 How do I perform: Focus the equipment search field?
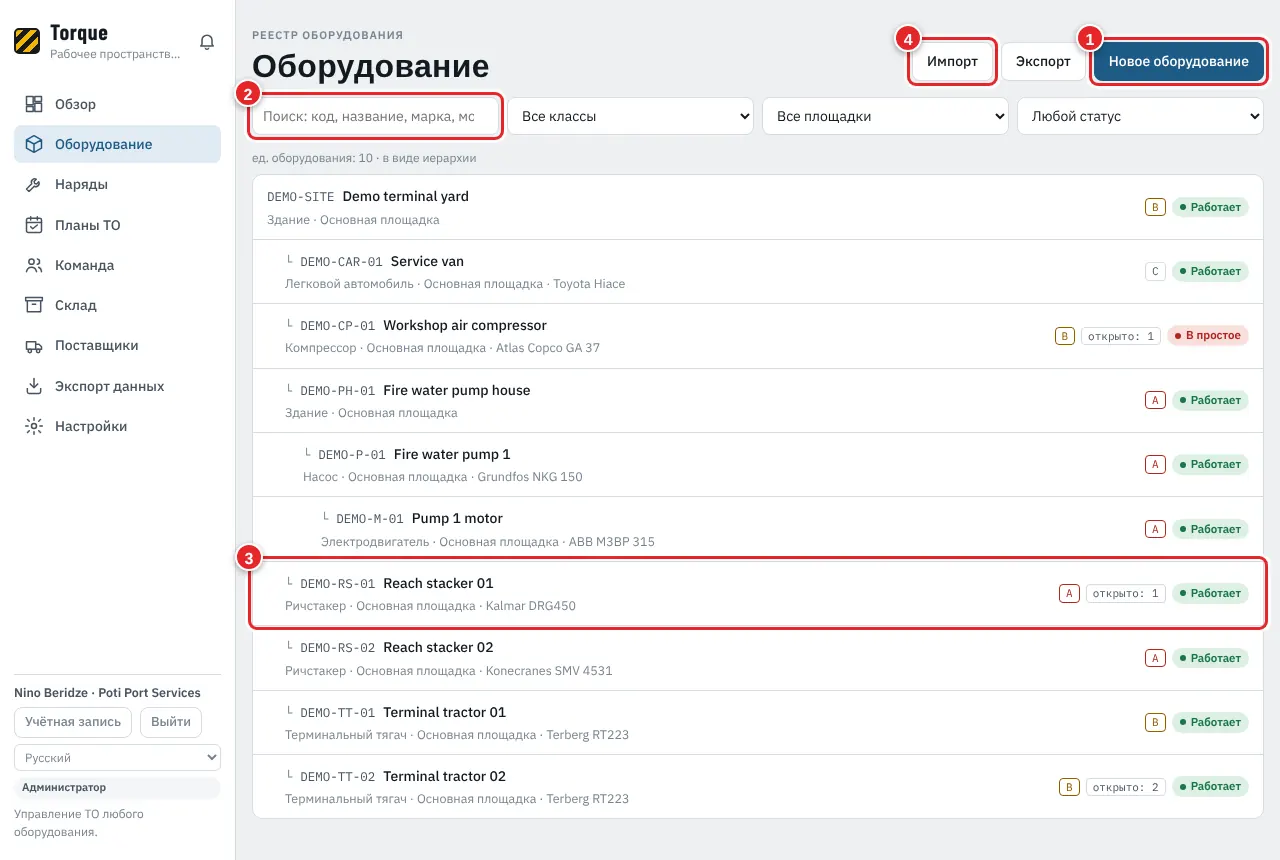point(375,116)
